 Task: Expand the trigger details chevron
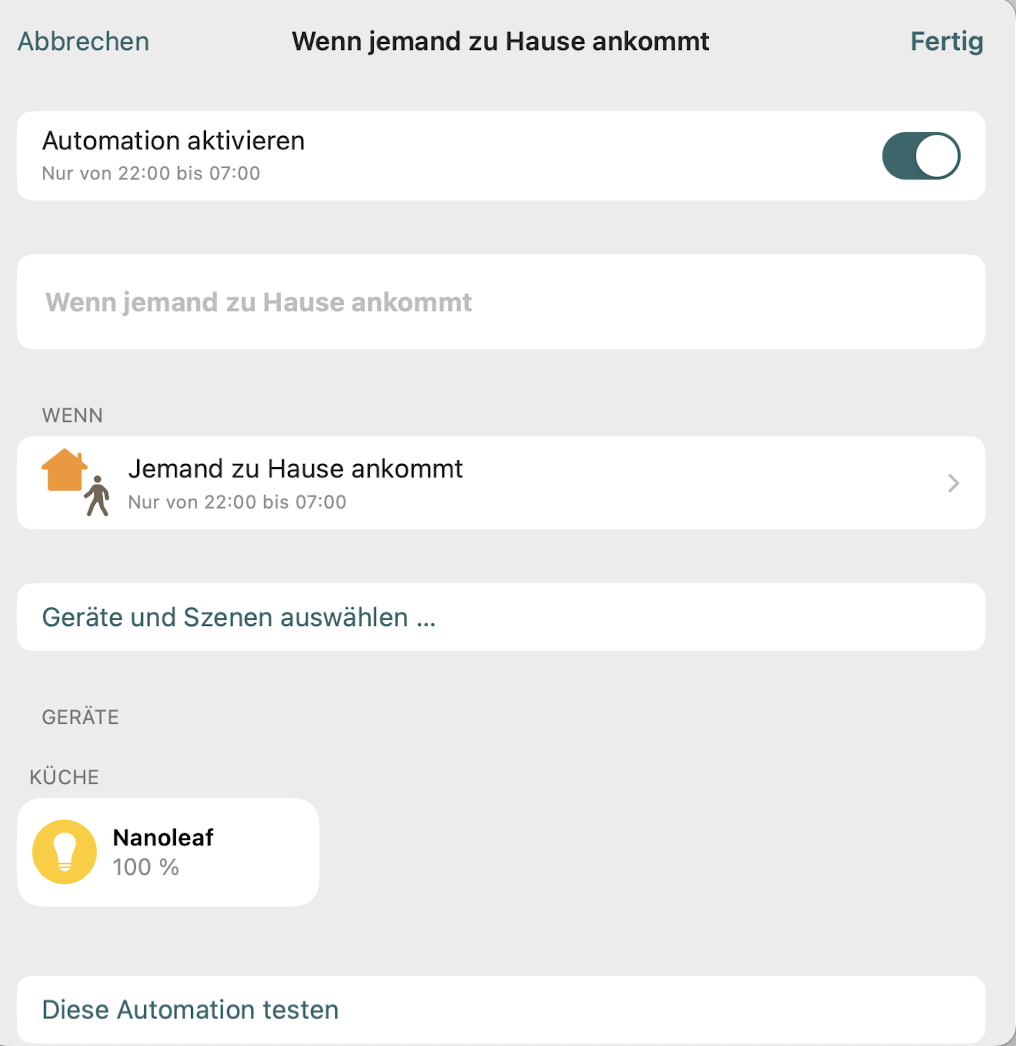click(953, 484)
